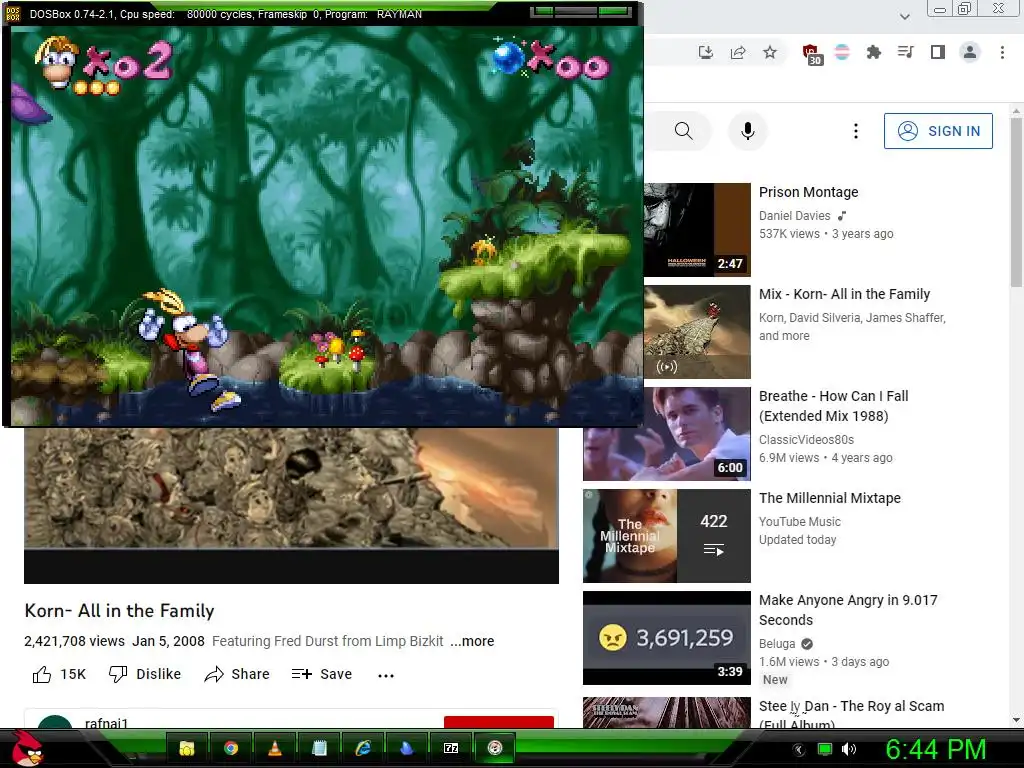
Task: Switch to the DOSBox taskbar button
Action: coord(495,748)
